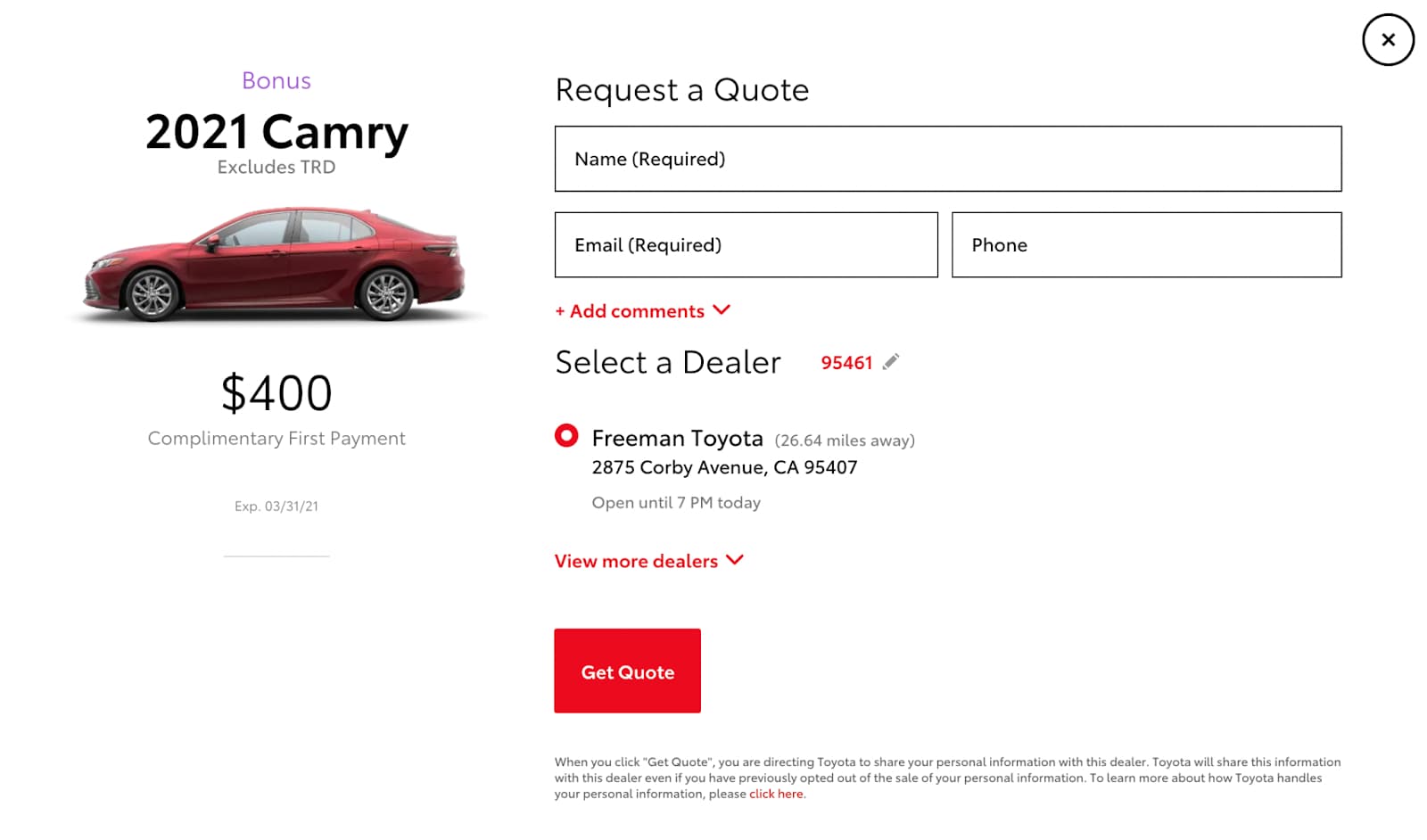Click the X icon to close the quote modal
The height and width of the screenshot is (840, 1427).
click(x=1387, y=39)
